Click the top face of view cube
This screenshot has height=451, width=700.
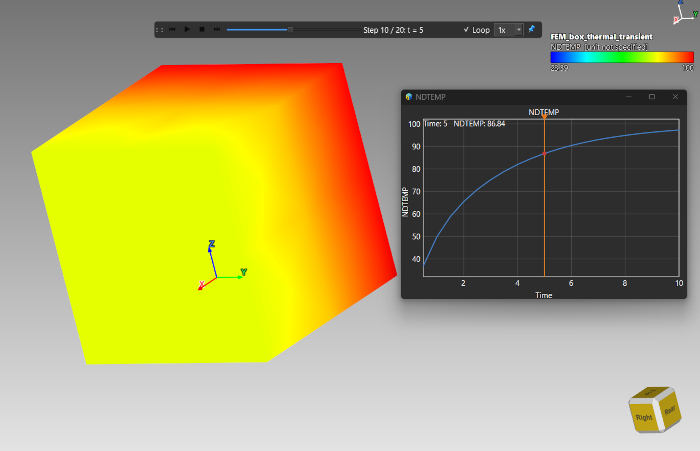[651, 393]
